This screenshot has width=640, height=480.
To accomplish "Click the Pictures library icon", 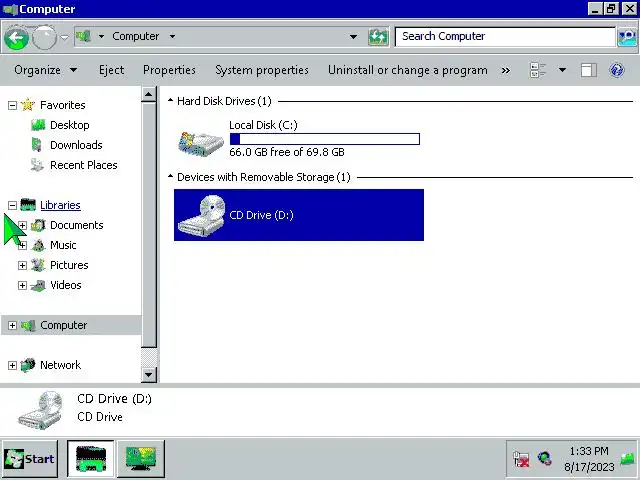I will coord(38,265).
